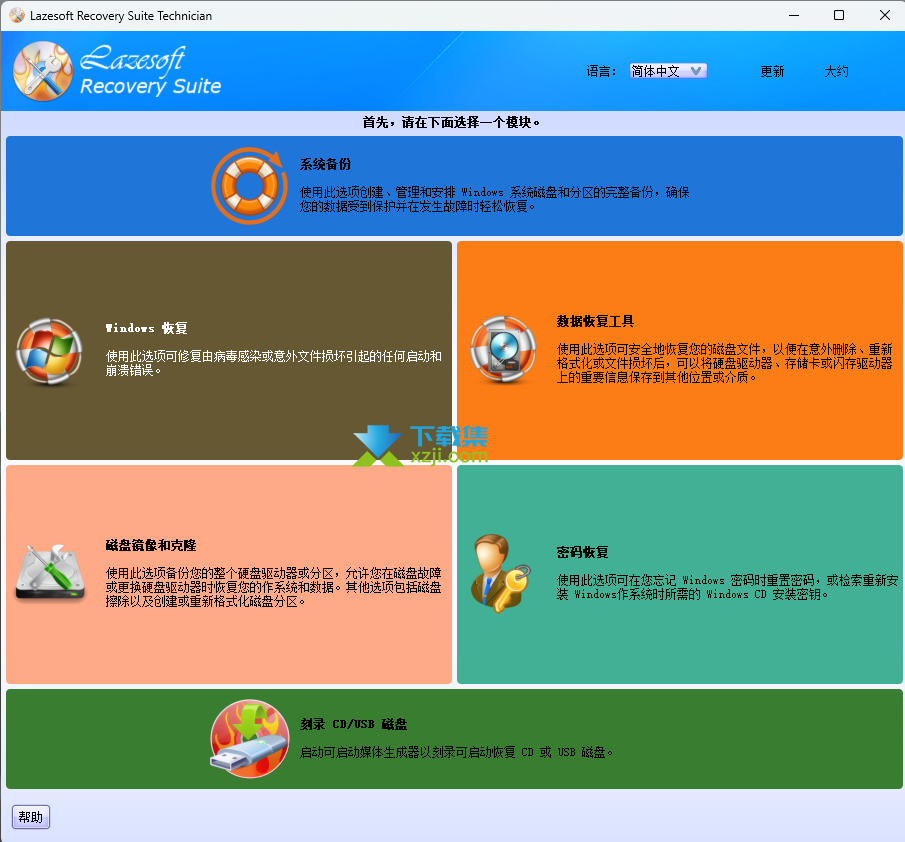Select the System Backup (系统备份) lifering icon
Viewport: 905px width, 842px height.
click(249, 185)
